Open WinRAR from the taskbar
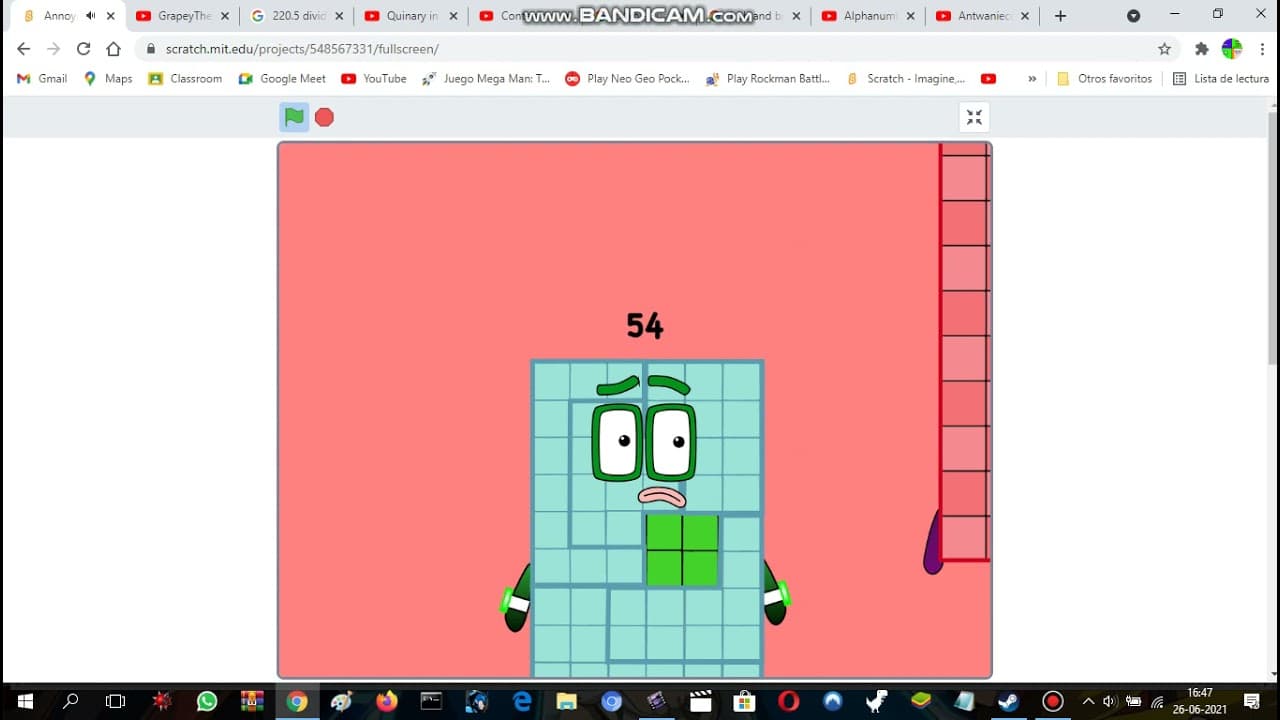Screen dimensions: 1280x720 pyautogui.click(x=252, y=701)
